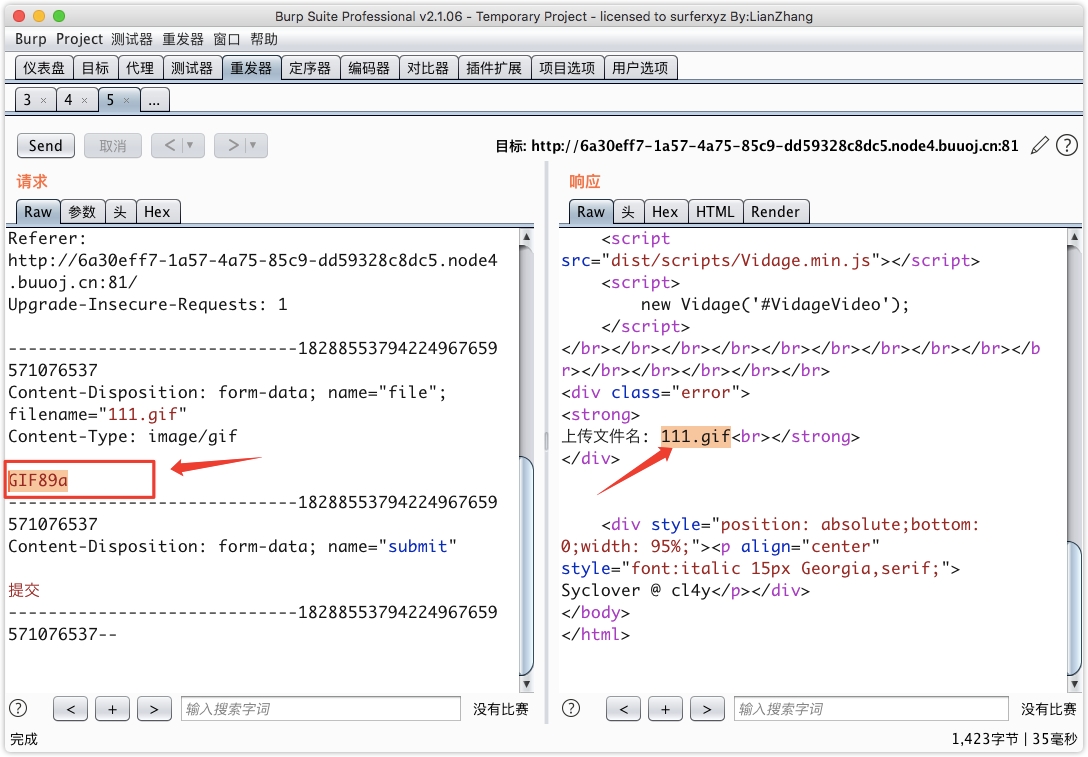Expand the history forward dropdown arrow
Screen dimensions: 1088x757
click(x=254, y=146)
